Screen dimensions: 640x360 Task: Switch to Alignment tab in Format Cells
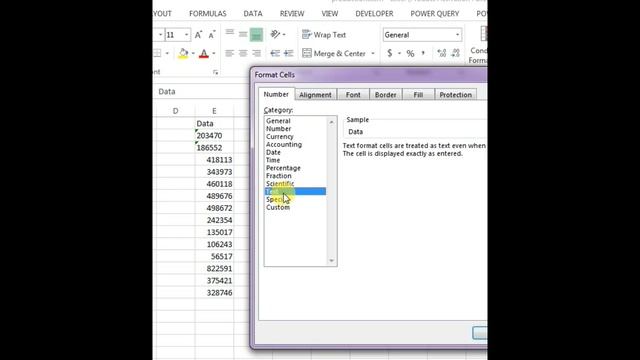316,95
